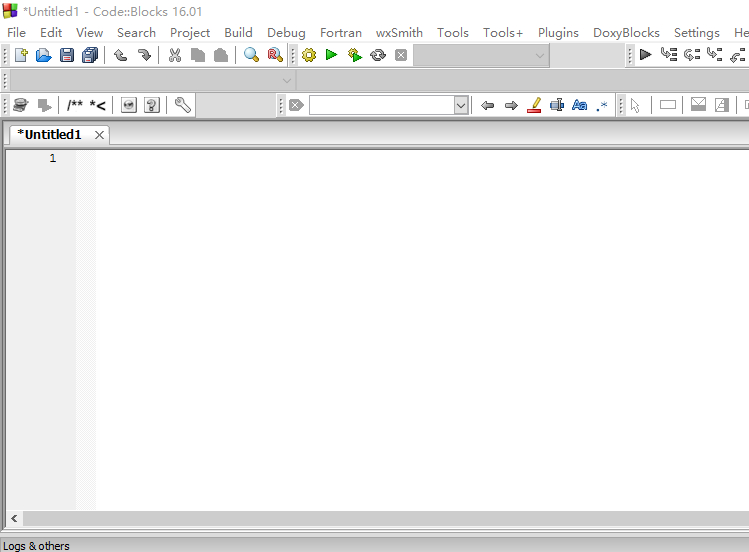Open the Plugins menu
The height and width of the screenshot is (552, 749).
558,32
